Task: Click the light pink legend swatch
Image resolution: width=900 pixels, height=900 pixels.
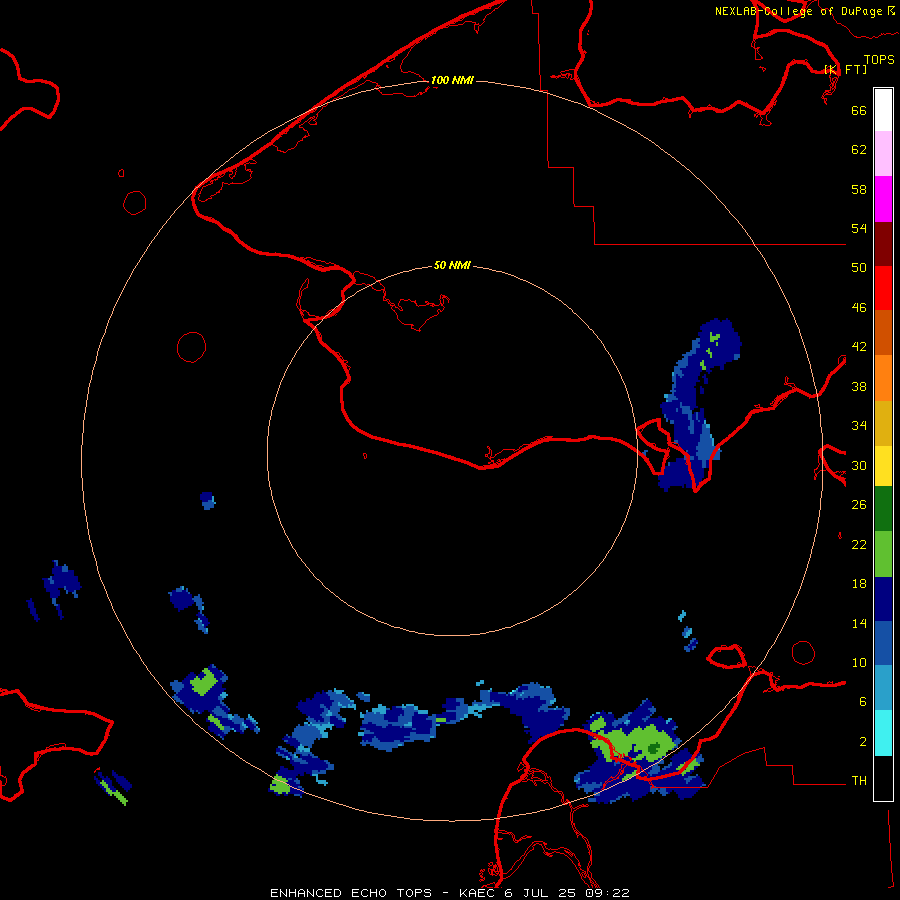Action: (883, 153)
